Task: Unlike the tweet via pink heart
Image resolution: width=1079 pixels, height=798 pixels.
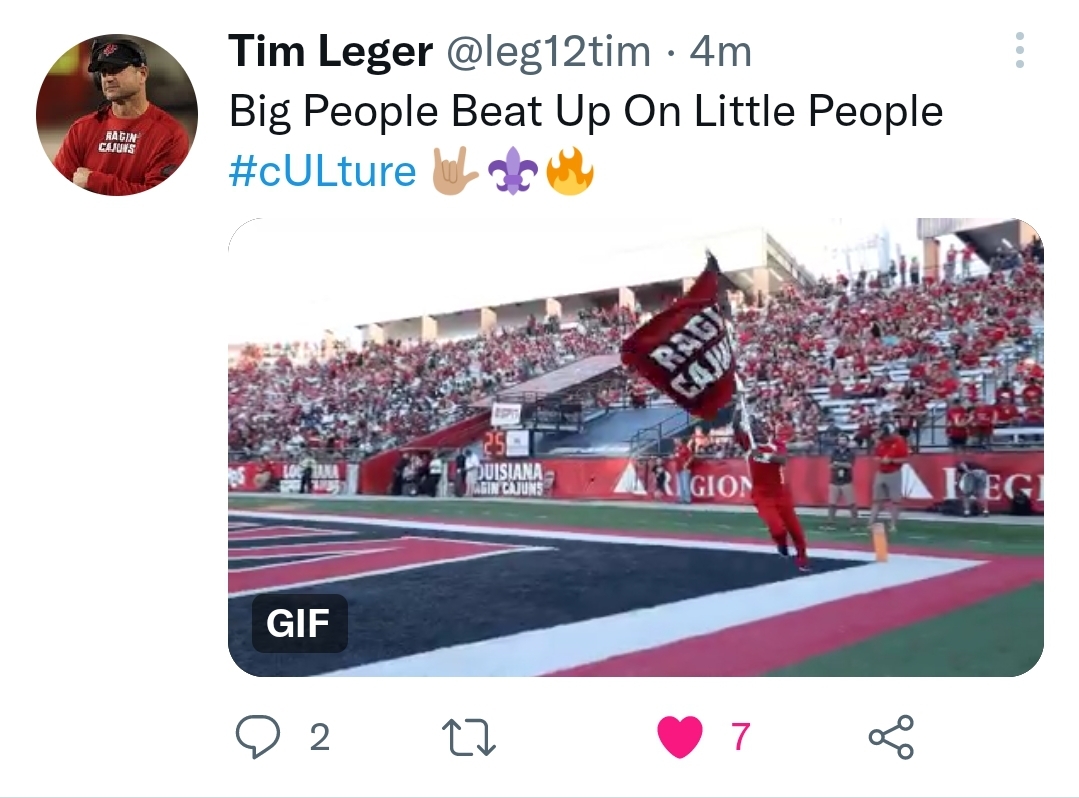Action: 680,737
